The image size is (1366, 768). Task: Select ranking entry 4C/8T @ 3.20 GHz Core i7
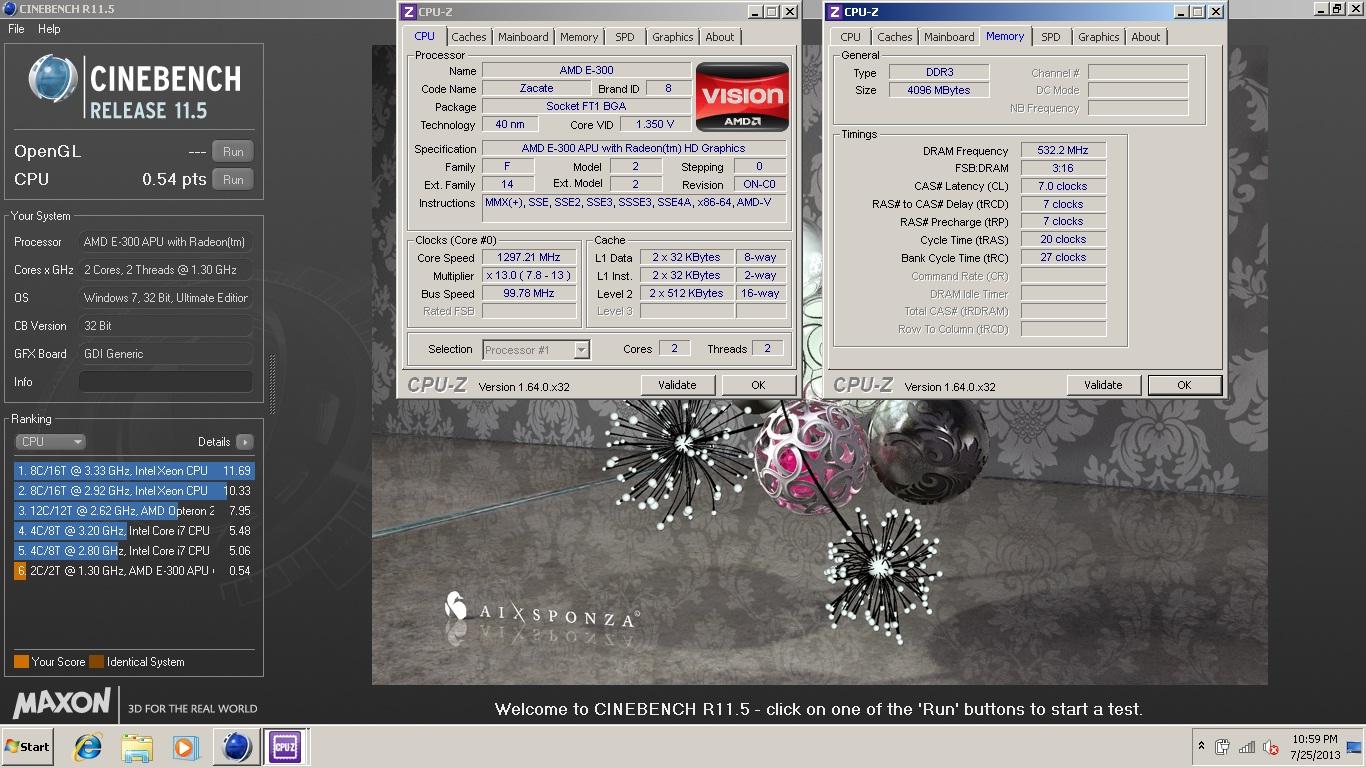coord(134,530)
